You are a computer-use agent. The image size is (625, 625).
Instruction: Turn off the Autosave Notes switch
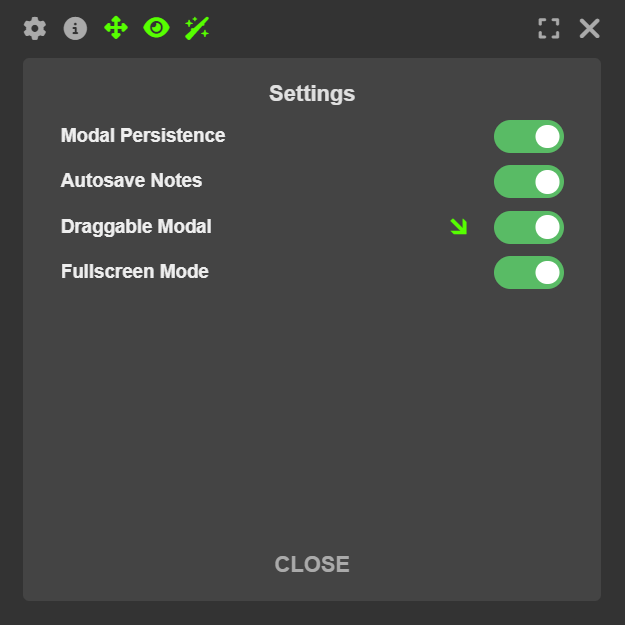[529, 181]
